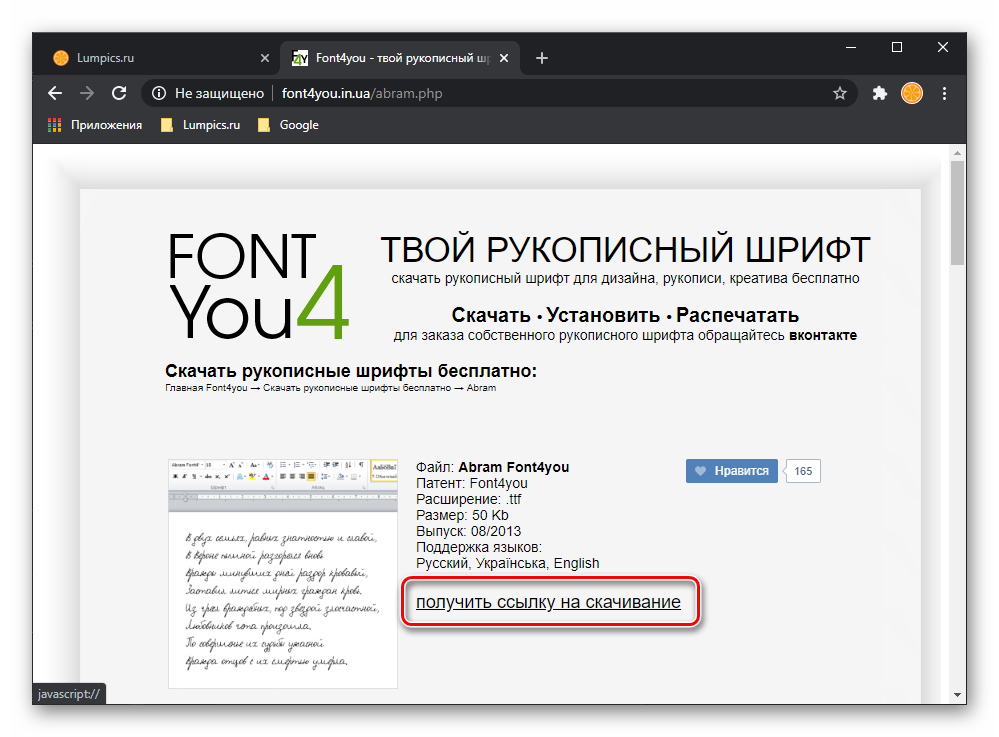Click the 'Скачать • Установить • Распечатать' text
The height and width of the screenshot is (737, 999).
pos(625,315)
